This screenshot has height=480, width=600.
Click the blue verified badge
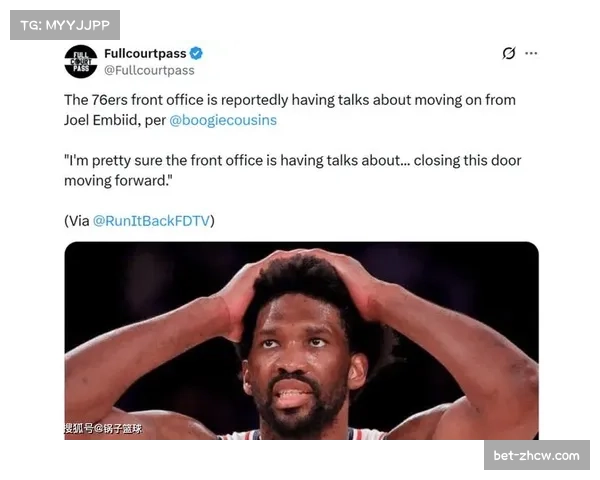(196, 54)
